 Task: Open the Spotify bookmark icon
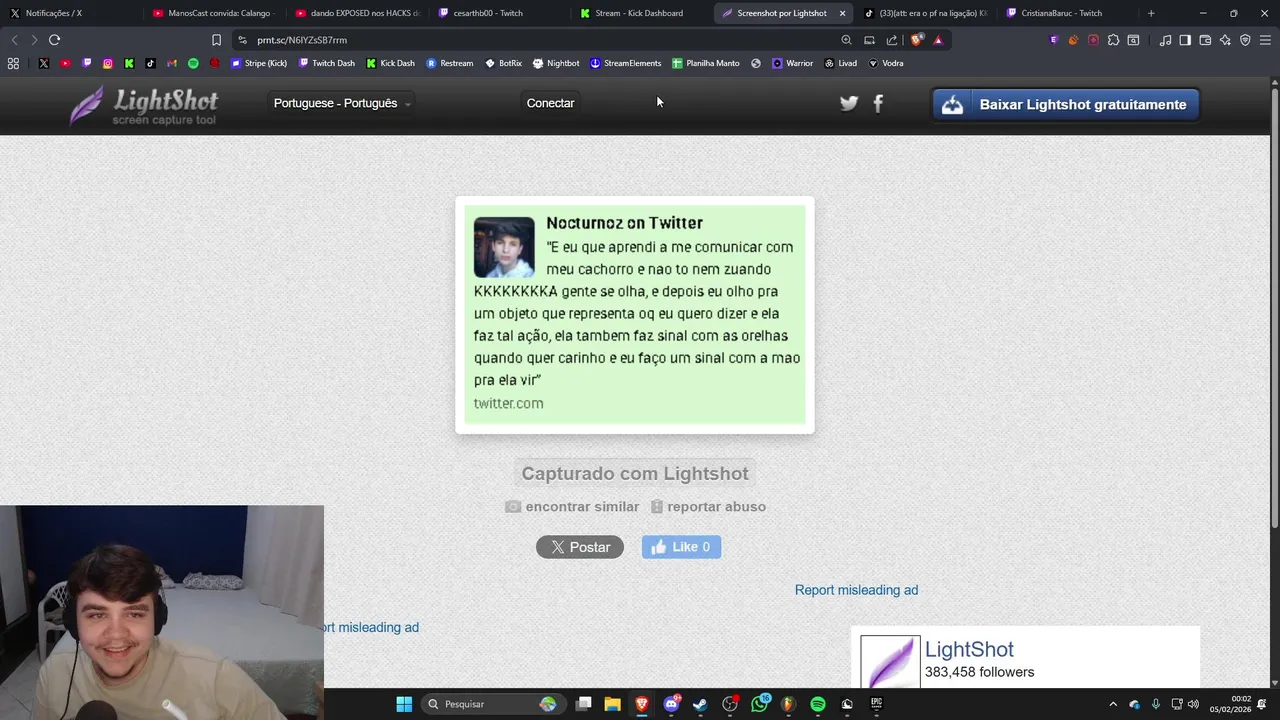click(193, 63)
